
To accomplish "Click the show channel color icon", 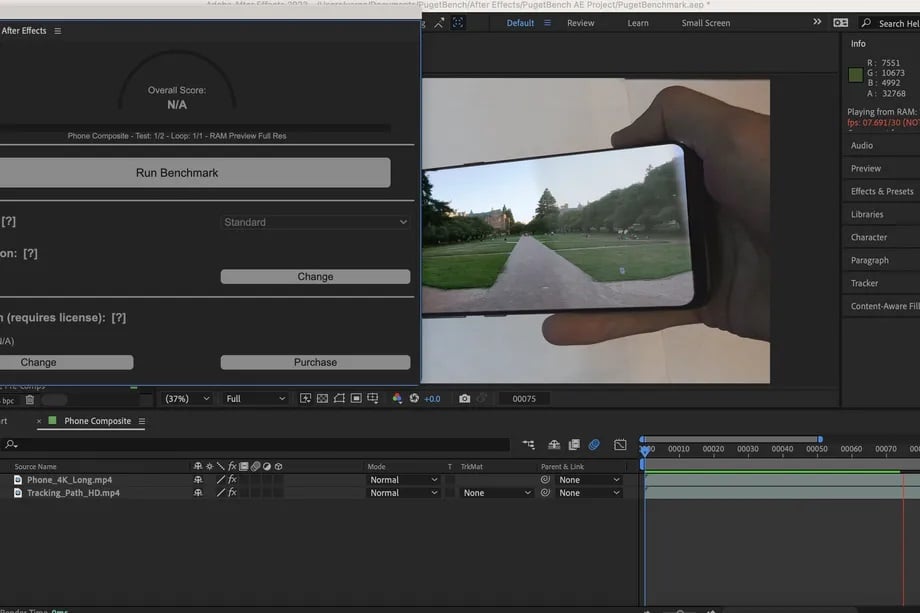I will point(397,398).
